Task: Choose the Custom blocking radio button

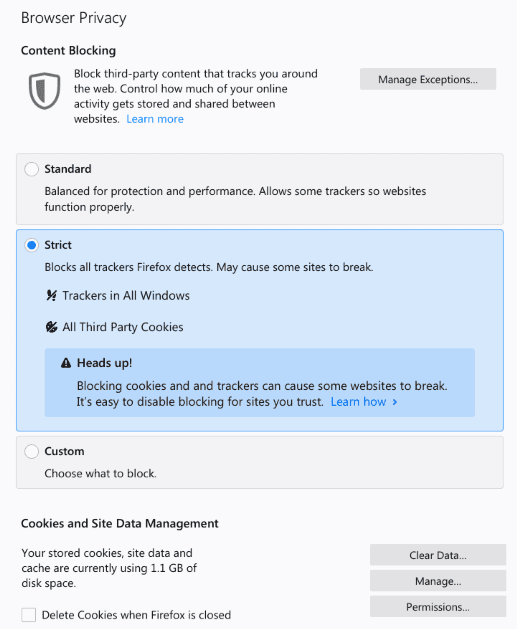Action: click(31, 451)
